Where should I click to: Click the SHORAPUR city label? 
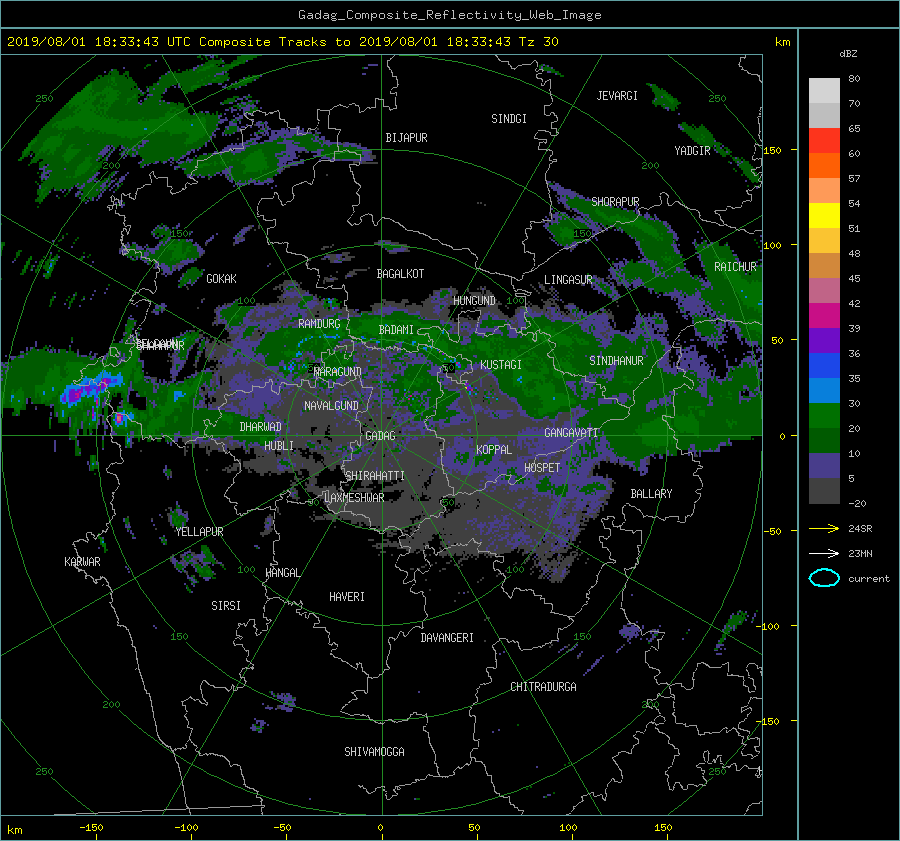pyautogui.click(x=615, y=202)
